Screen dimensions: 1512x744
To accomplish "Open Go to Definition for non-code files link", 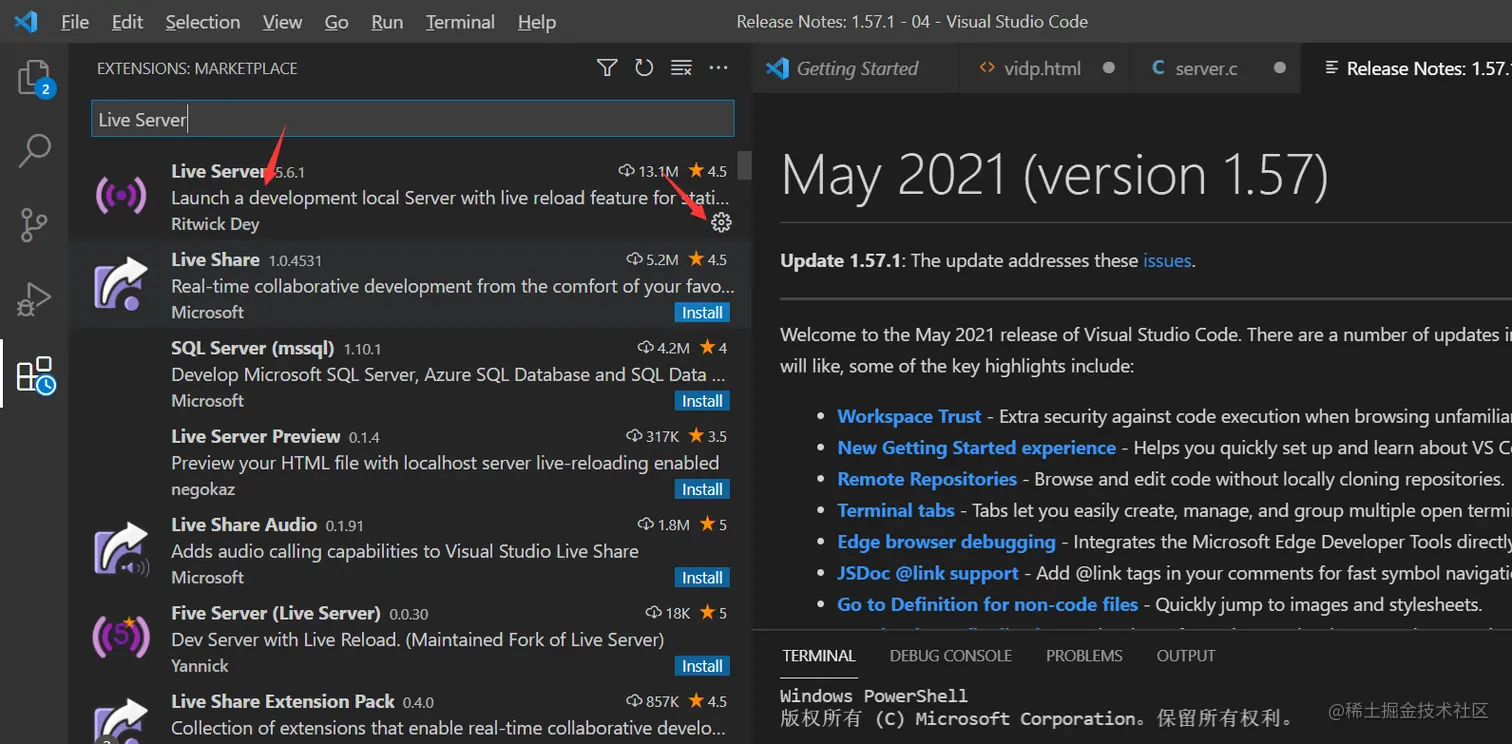I will point(987,604).
